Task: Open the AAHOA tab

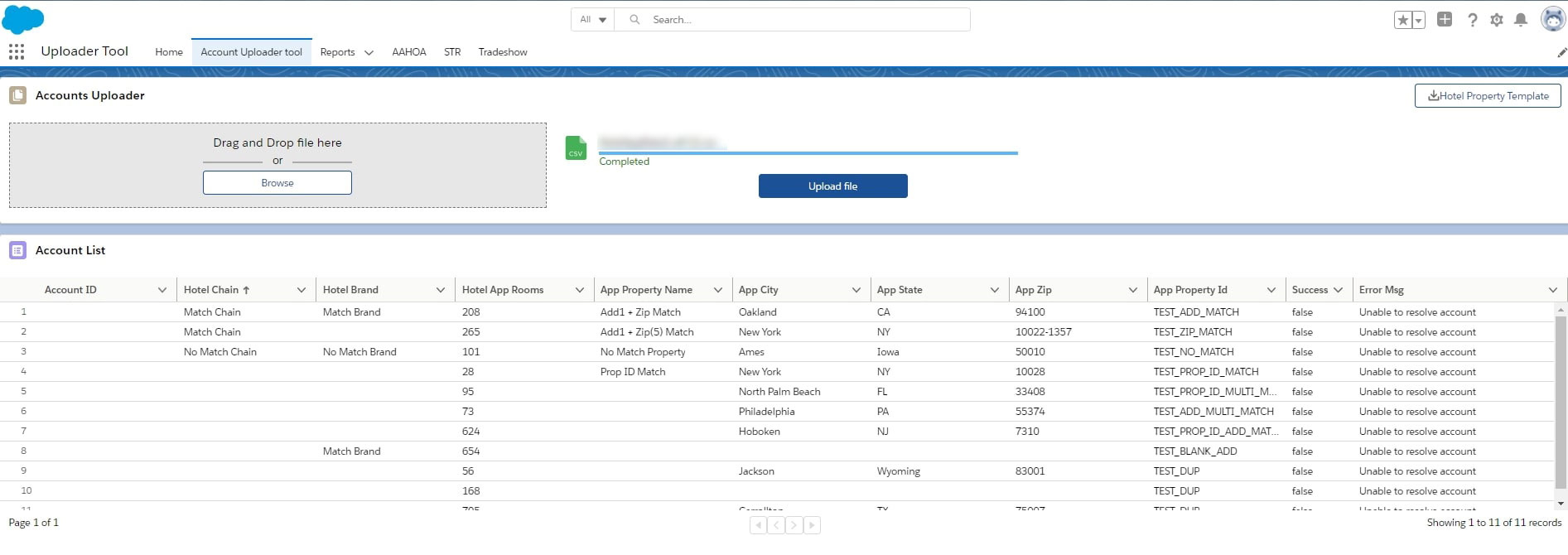Action: (x=409, y=52)
